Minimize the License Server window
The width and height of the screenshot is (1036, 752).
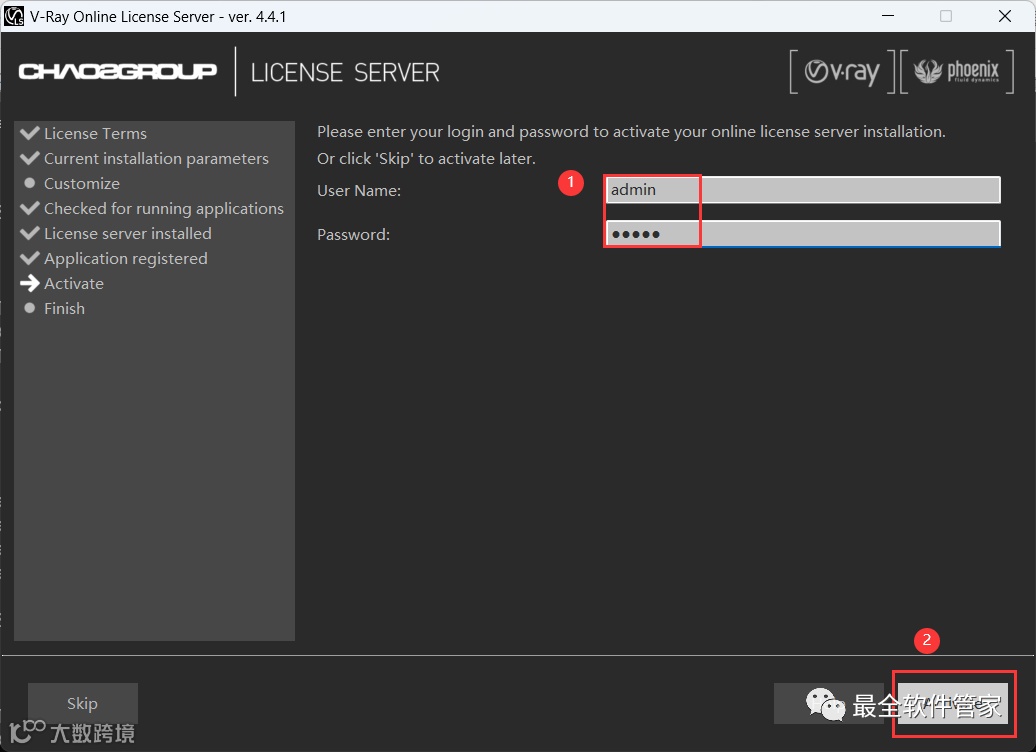(x=888, y=16)
